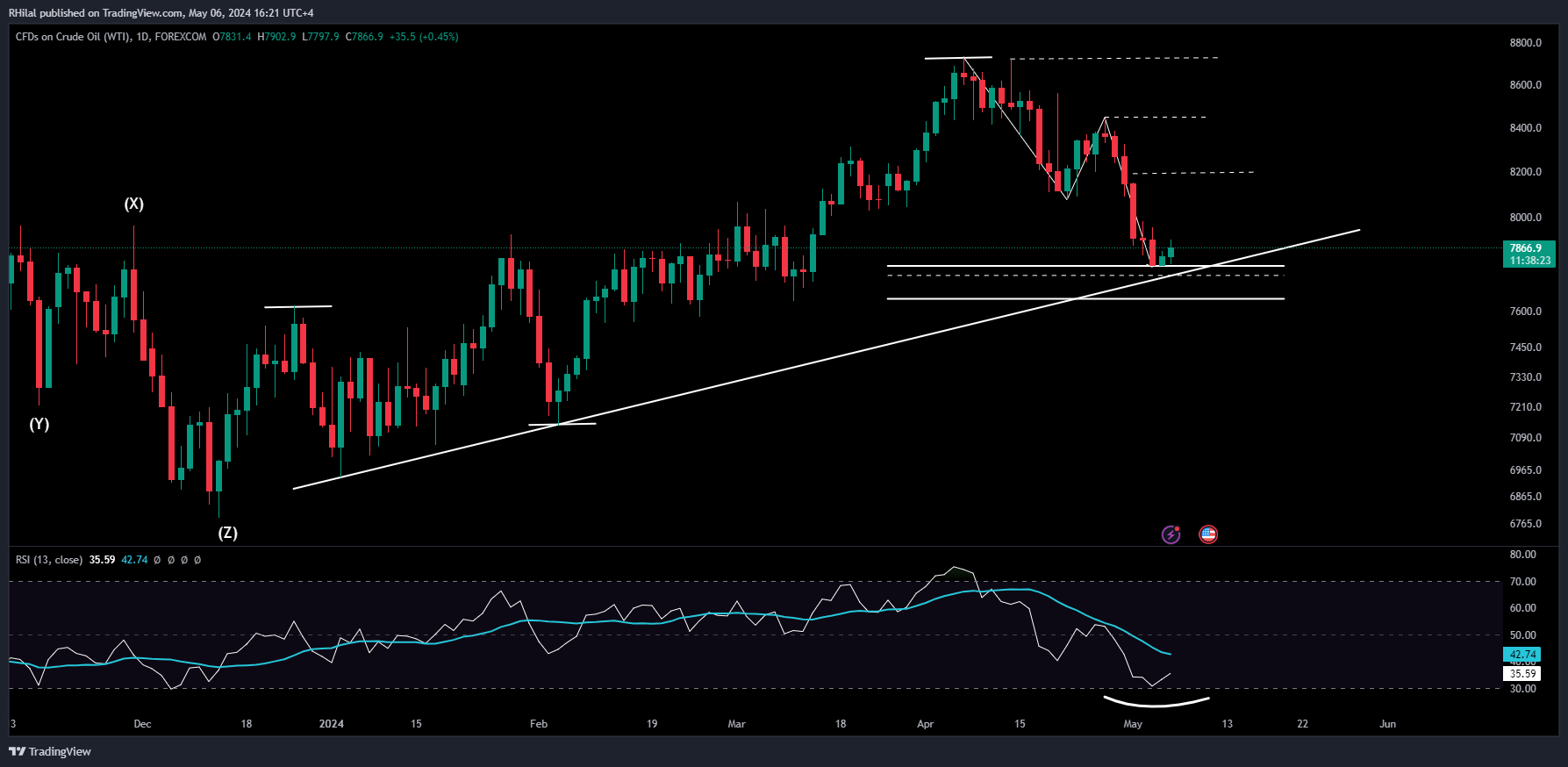The image size is (1568, 767).
Task: Click the 8400.0 price axis label
Action: (1525, 128)
